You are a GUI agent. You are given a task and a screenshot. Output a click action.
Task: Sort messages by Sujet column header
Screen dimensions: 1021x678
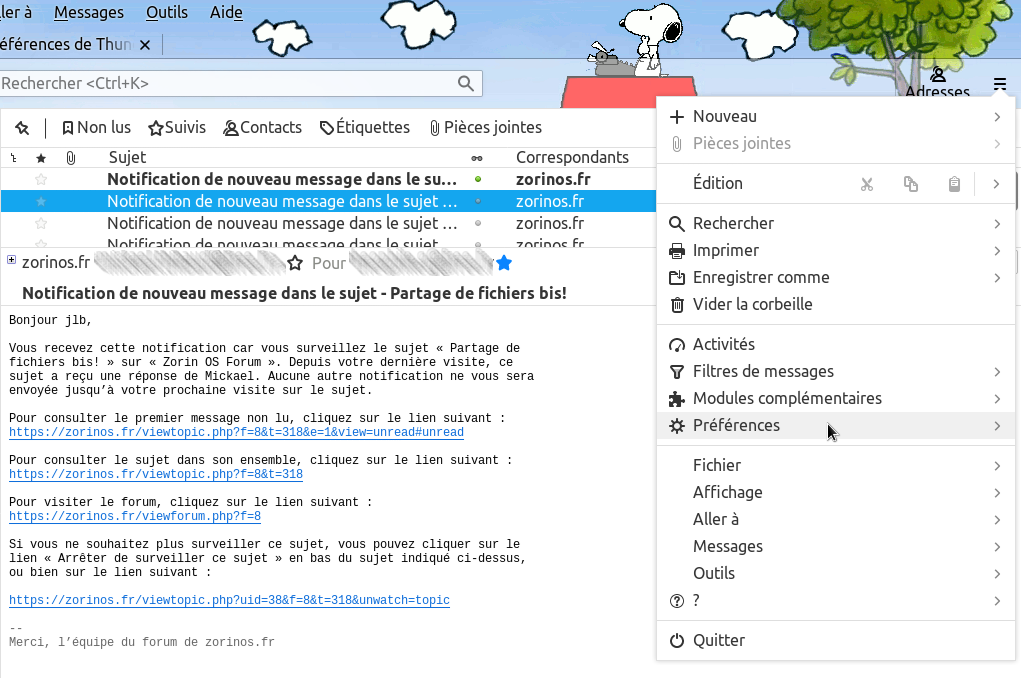(x=127, y=157)
